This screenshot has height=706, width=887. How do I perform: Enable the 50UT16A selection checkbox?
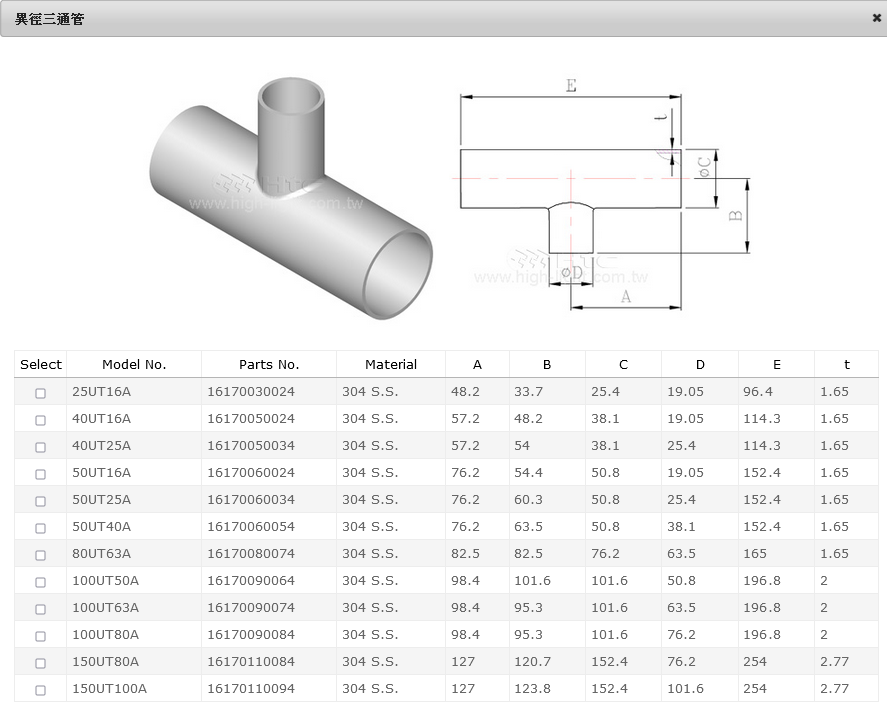[x=41, y=474]
